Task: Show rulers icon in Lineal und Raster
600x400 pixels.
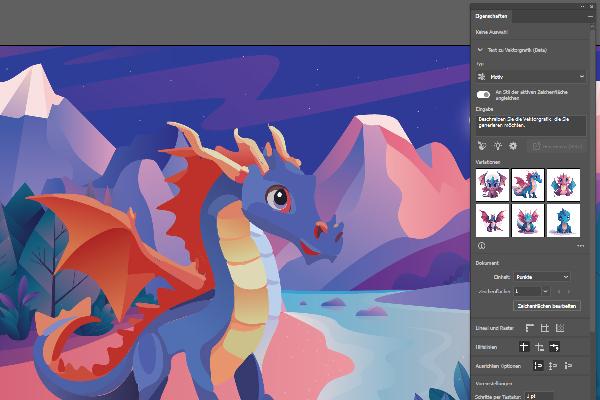Action: tap(530, 328)
